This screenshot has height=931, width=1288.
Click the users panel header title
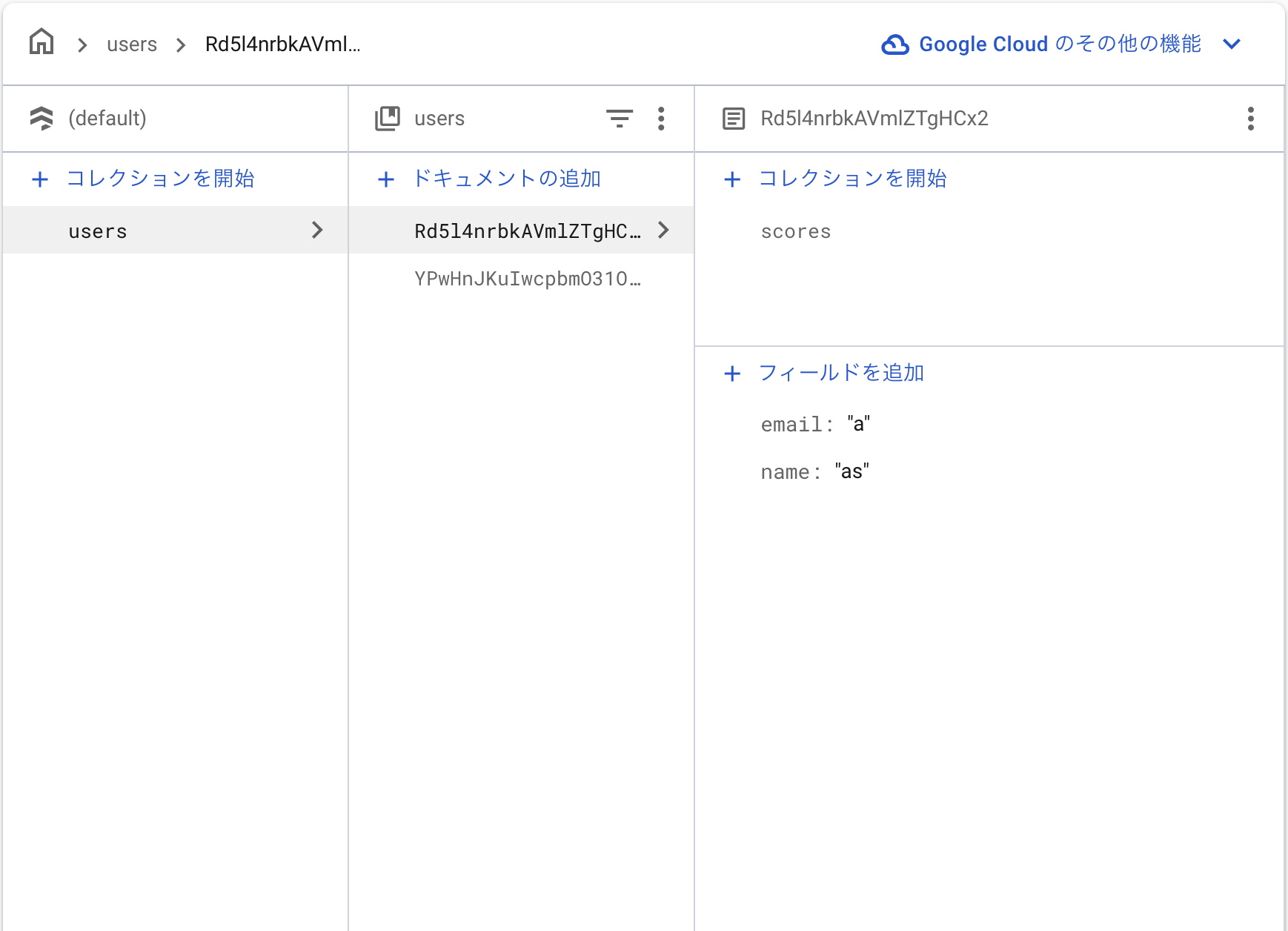tap(439, 119)
